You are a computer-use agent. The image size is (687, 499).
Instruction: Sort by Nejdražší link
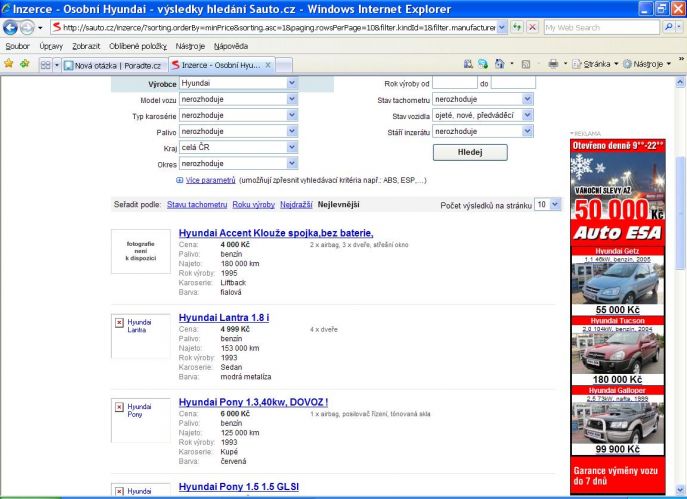tap(296, 205)
